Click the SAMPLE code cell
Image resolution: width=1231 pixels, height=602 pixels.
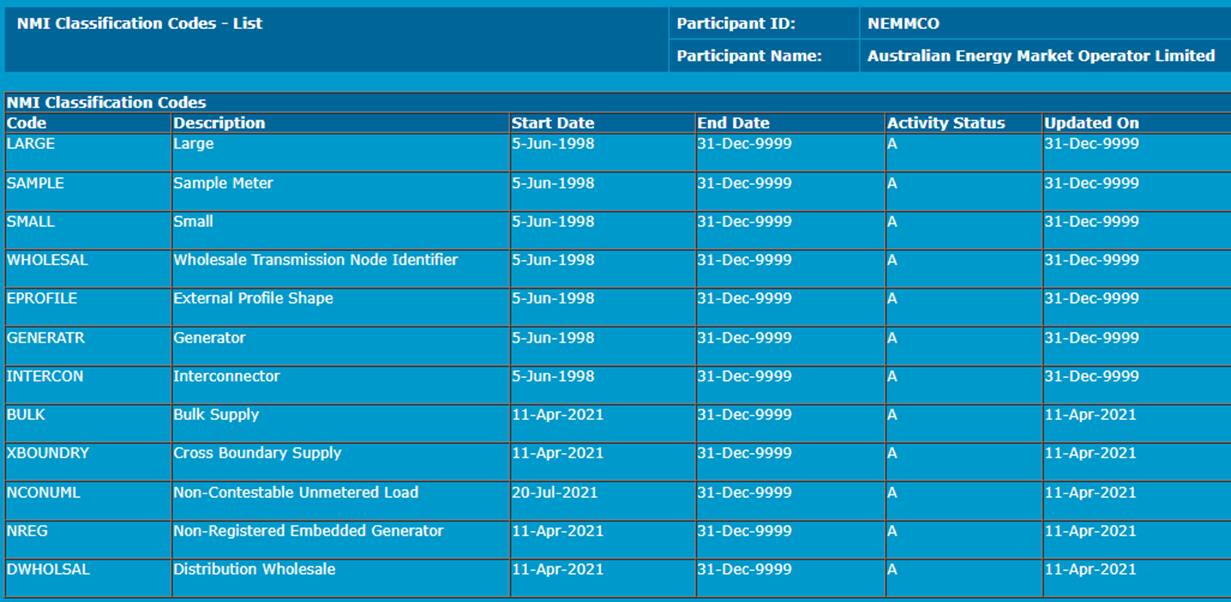pos(35,183)
